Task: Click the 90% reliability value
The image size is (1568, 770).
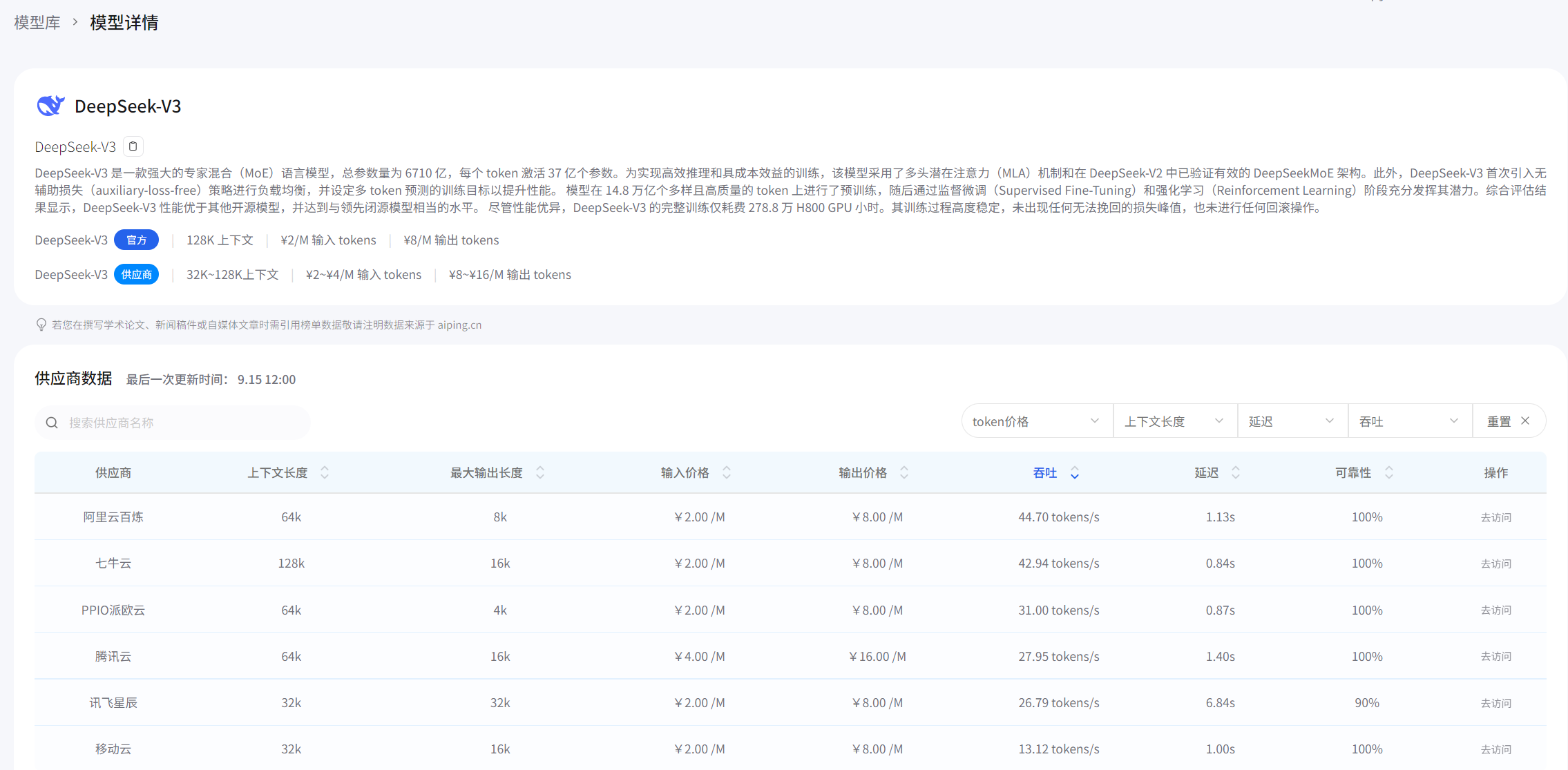Action: click(1367, 702)
